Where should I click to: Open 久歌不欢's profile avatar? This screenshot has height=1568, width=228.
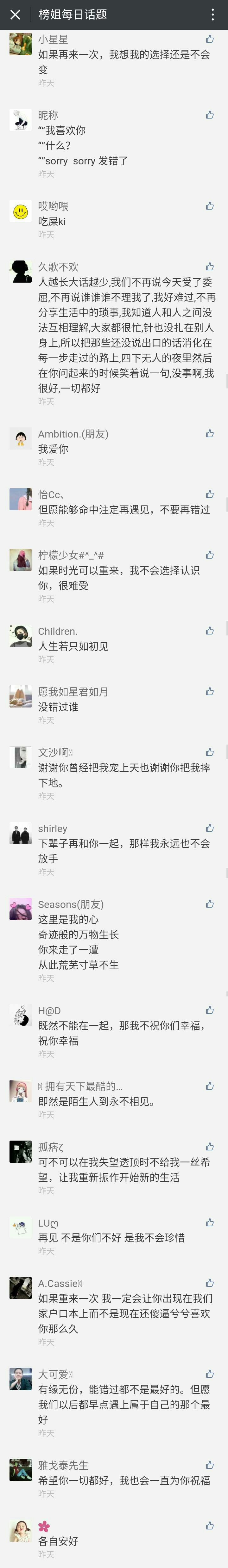click(21, 272)
